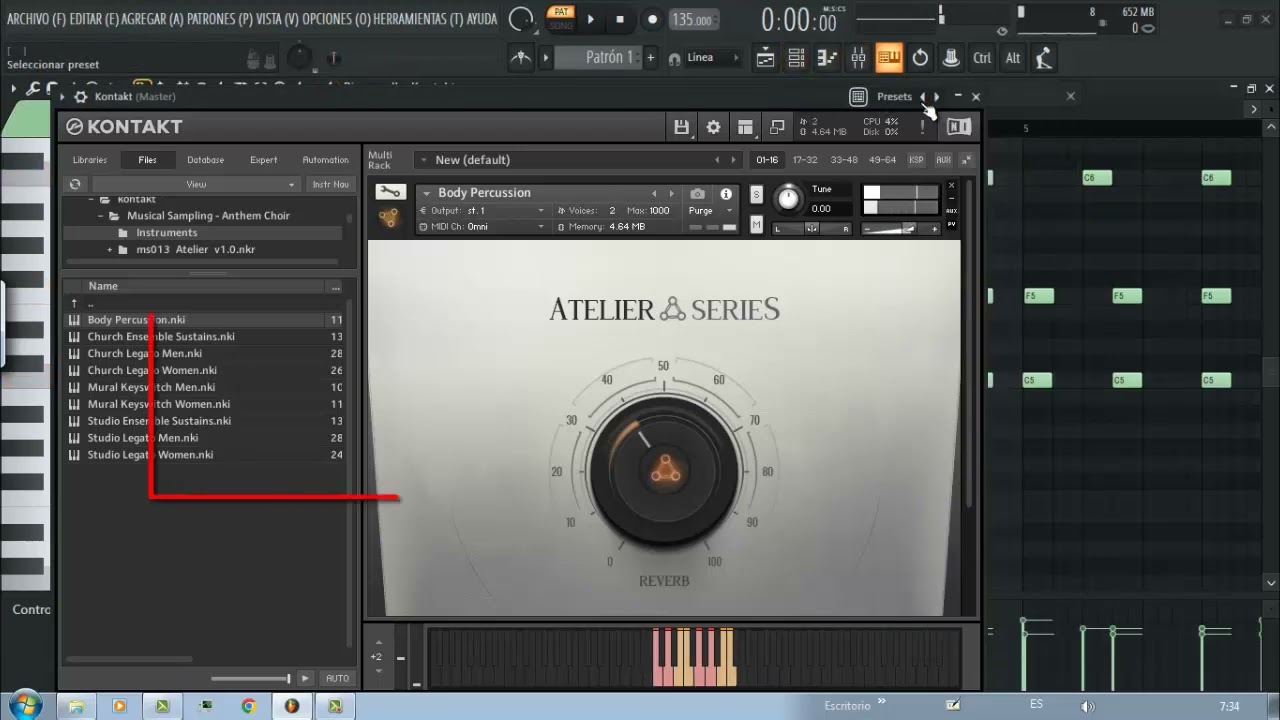Open the FL Studio channel rack
The width and height of the screenshot is (1280, 720).
tap(796, 58)
